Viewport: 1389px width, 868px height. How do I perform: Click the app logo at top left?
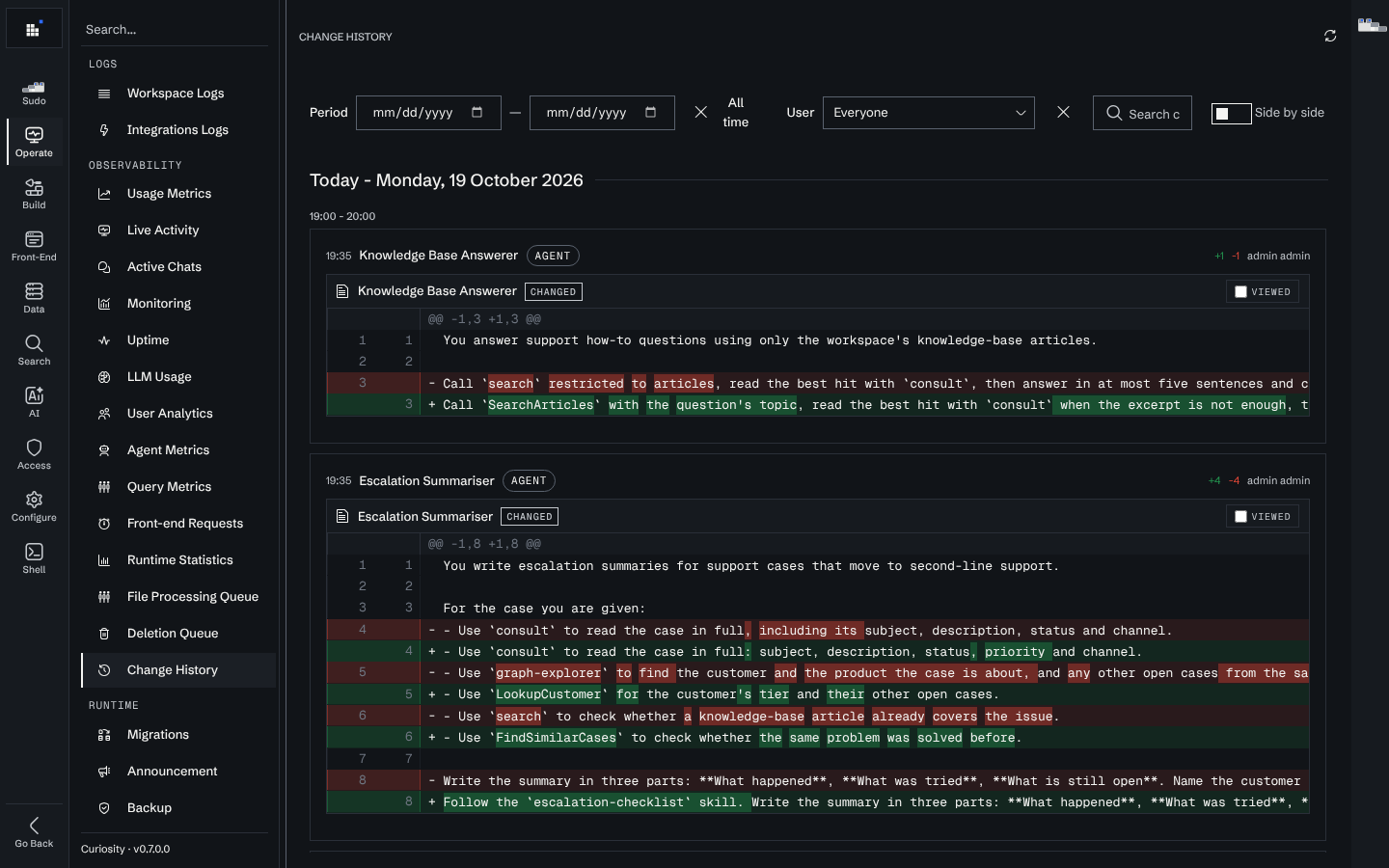(34, 29)
